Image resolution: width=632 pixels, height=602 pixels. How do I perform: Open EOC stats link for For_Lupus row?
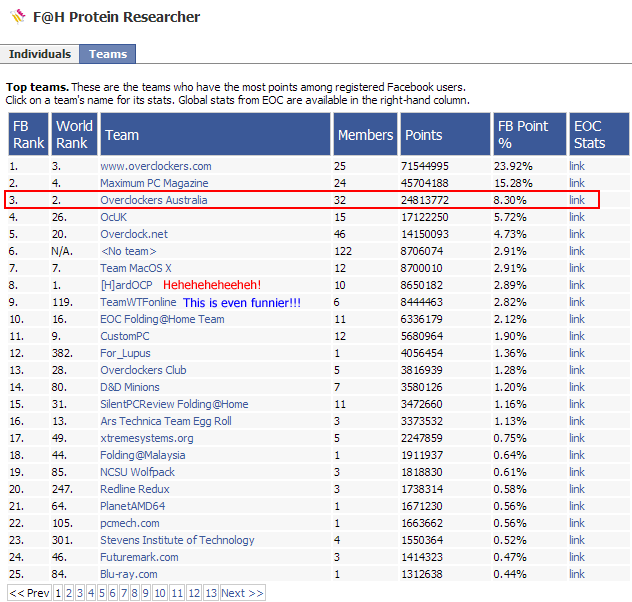coord(577,353)
